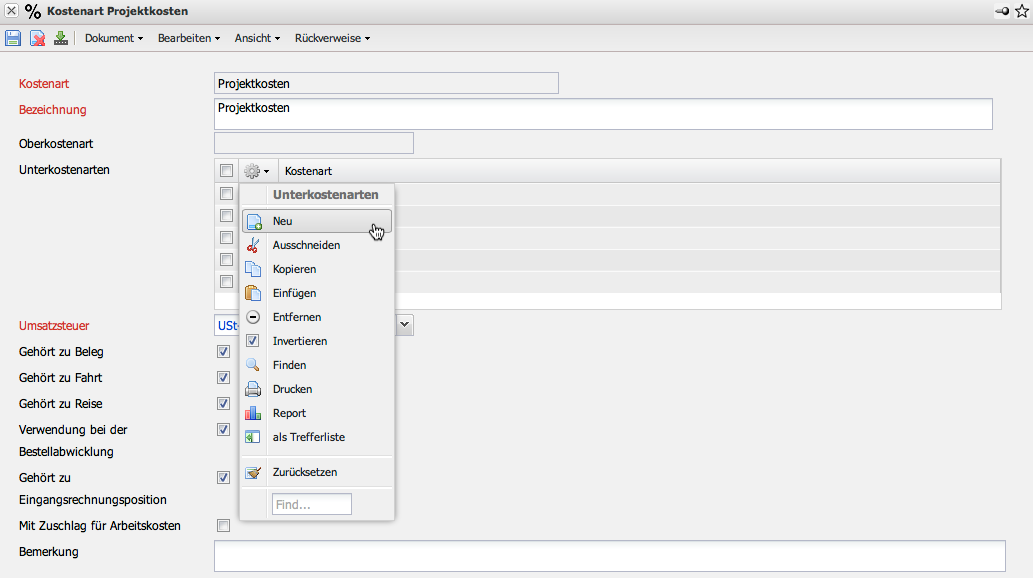Click the blue floppy disk save icon
Viewport: 1033px width, 578px height.
[x=13, y=38]
